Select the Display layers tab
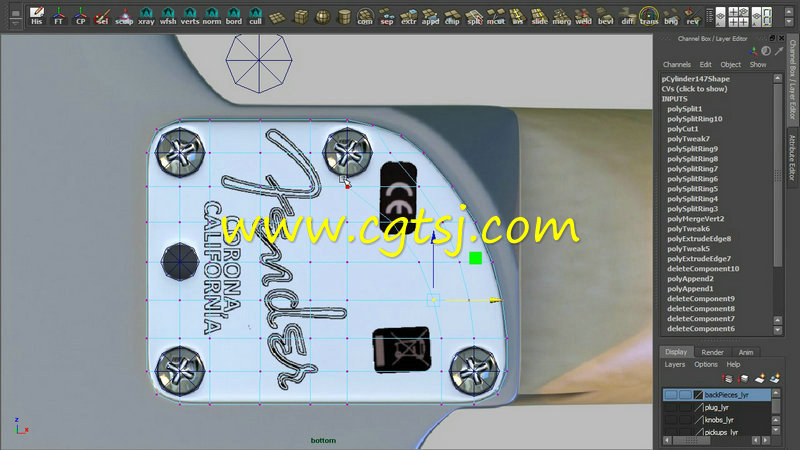 click(676, 352)
